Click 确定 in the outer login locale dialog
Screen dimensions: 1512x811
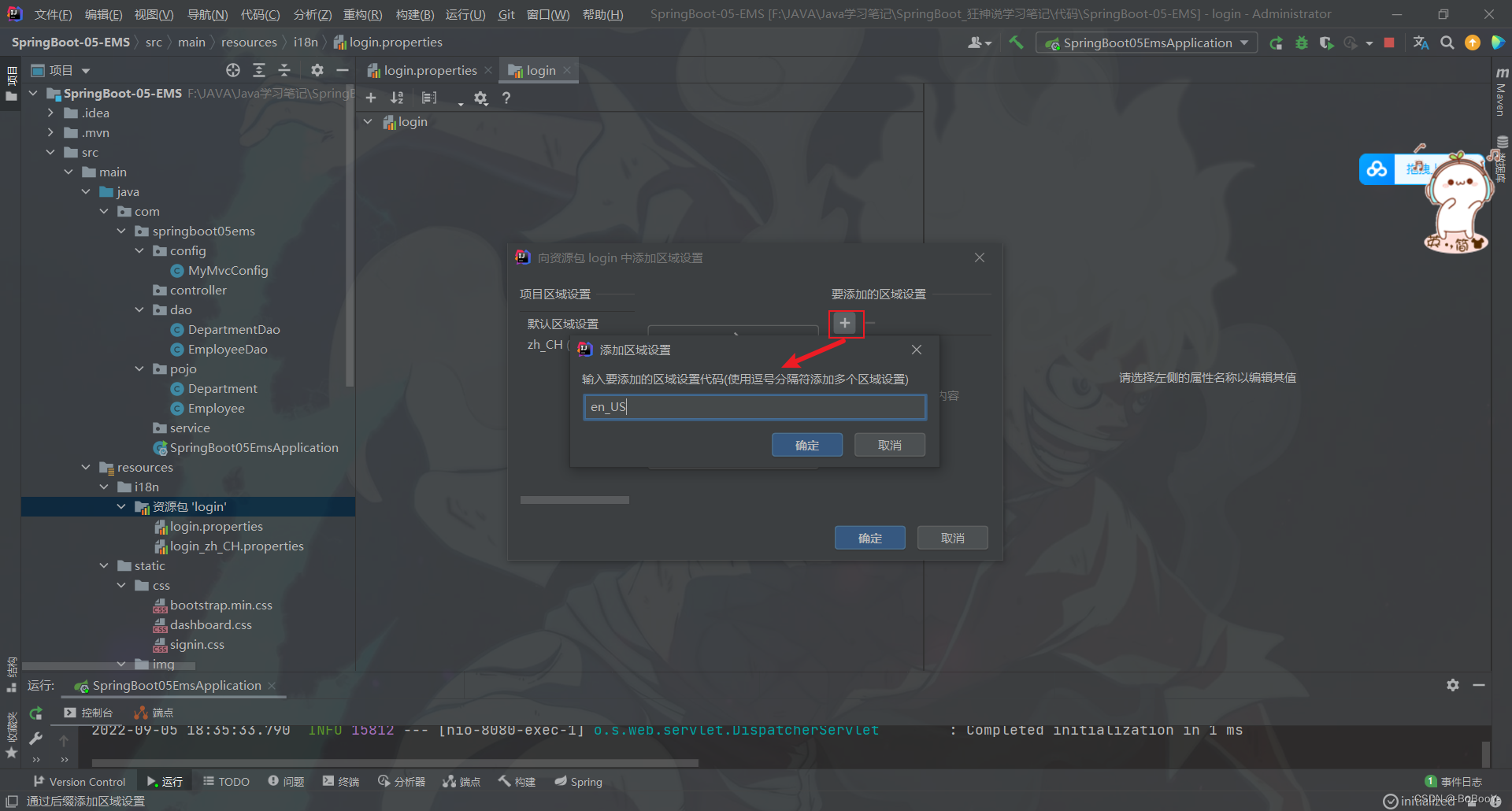pyautogui.click(x=870, y=538)
